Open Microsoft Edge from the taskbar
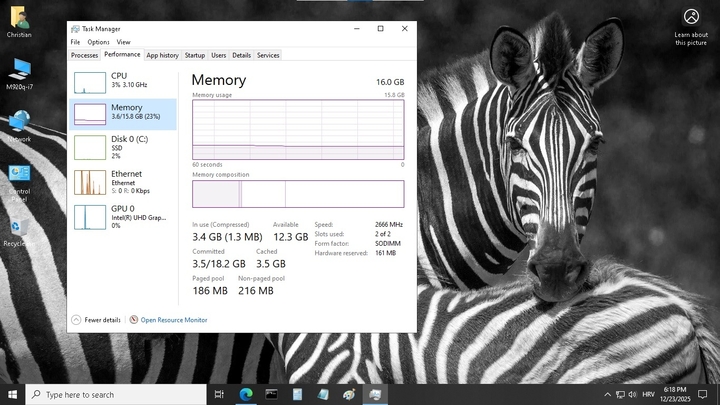 (x=246, y=394)
